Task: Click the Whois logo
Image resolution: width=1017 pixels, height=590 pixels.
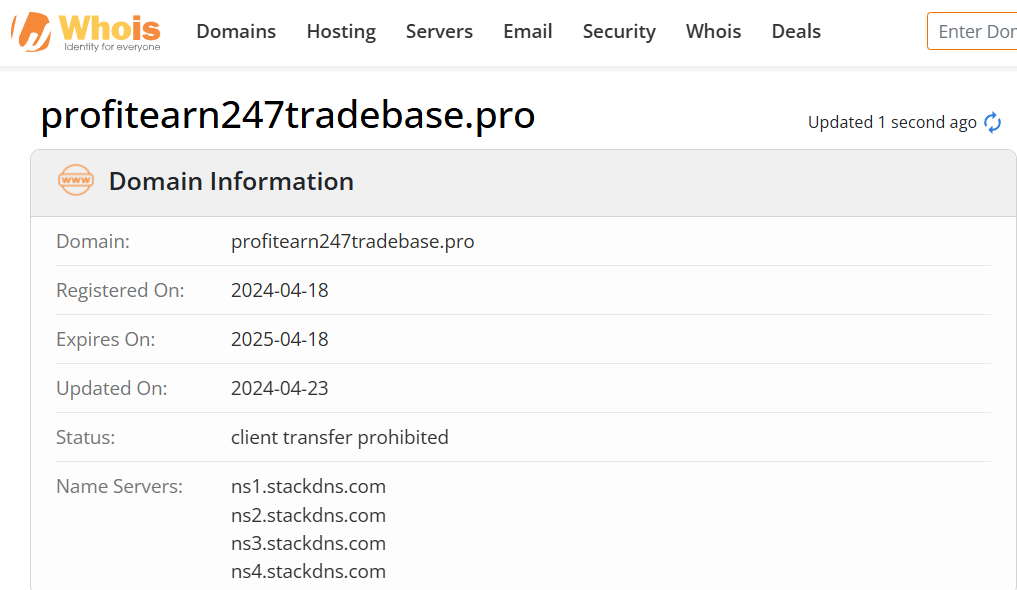Action: coord(86,31)
